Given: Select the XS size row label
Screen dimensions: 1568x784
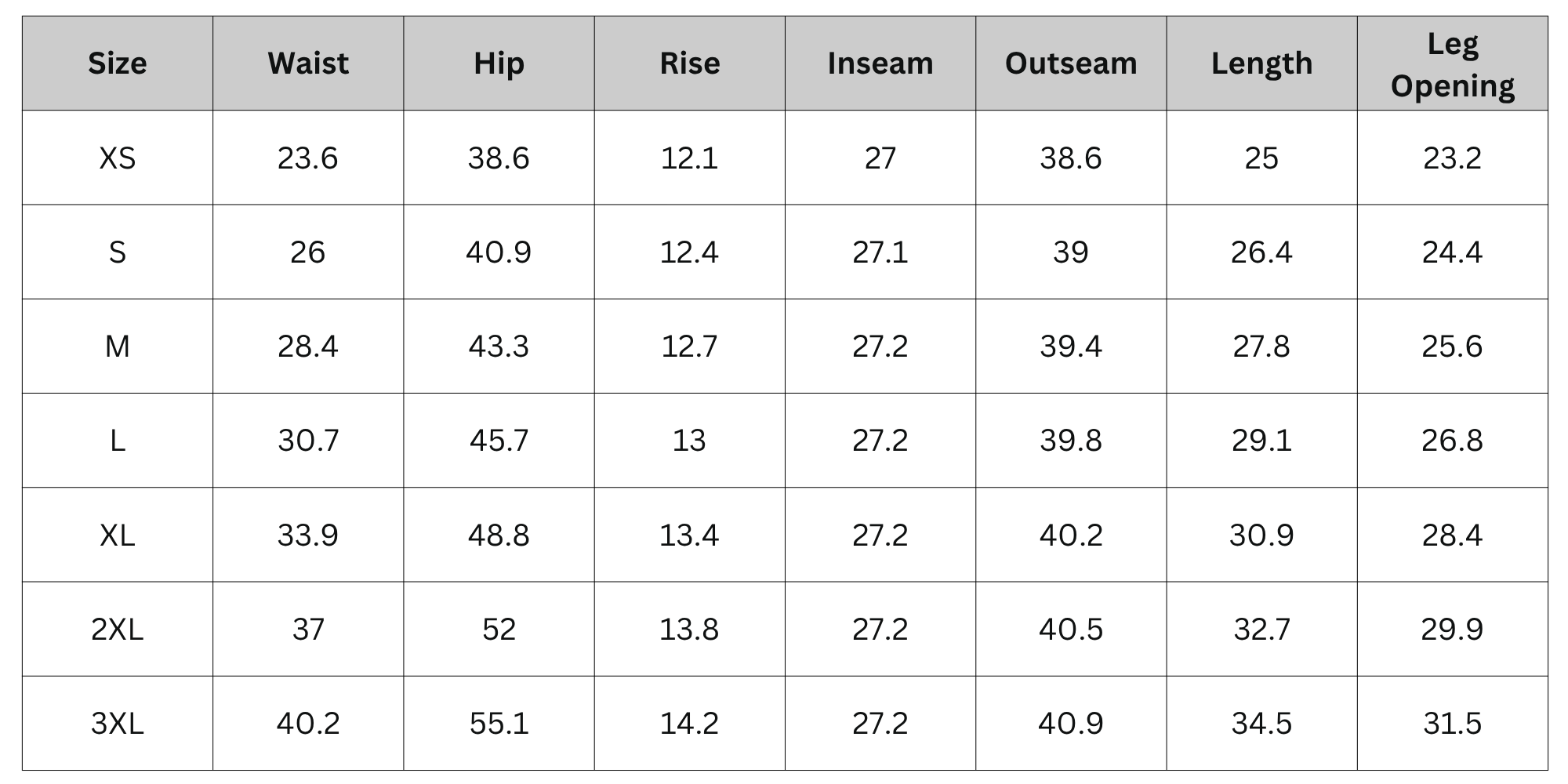Looking at the screenshot, I should coord(118,158).
